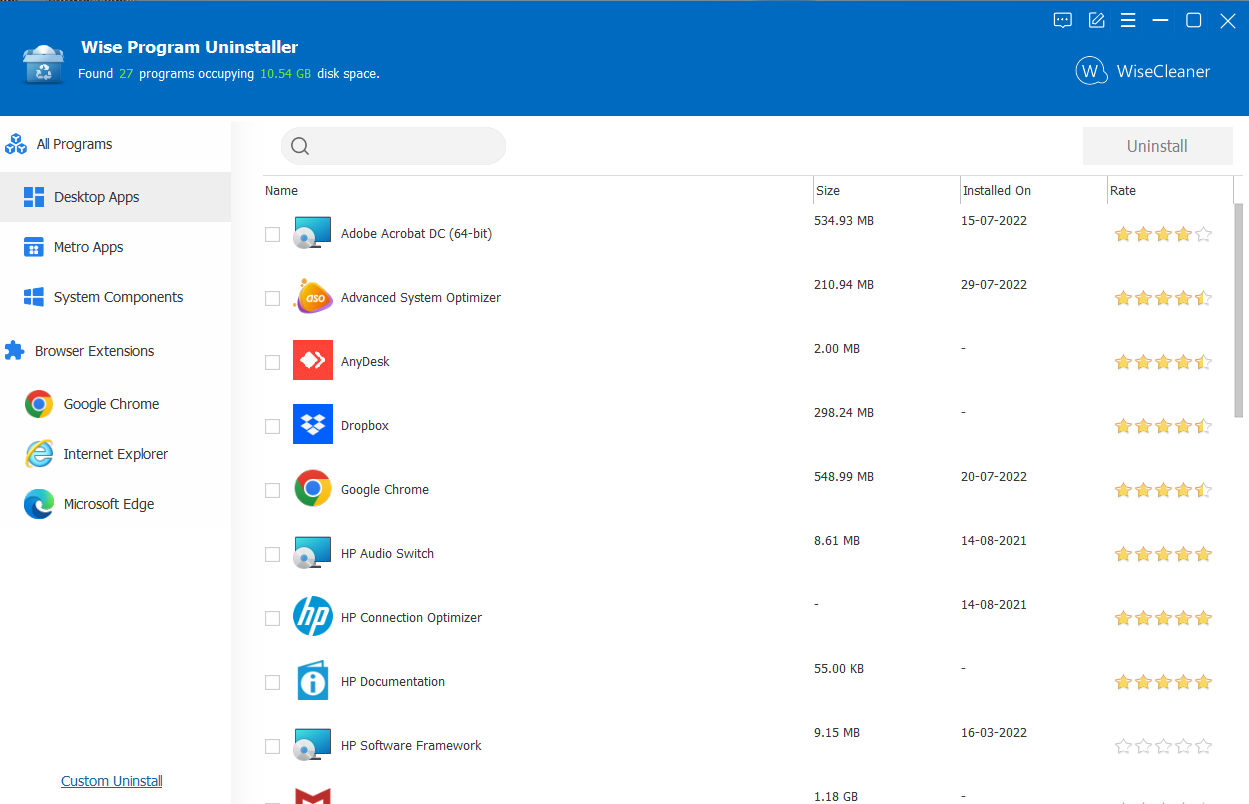Click the program search field

coord(393,146)
